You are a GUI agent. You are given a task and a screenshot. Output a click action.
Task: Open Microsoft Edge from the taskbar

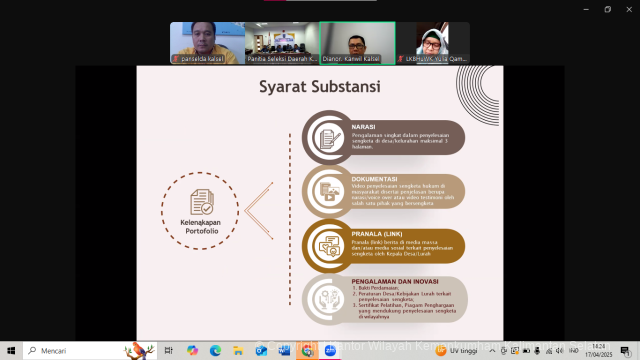click(x=216, y=351)
